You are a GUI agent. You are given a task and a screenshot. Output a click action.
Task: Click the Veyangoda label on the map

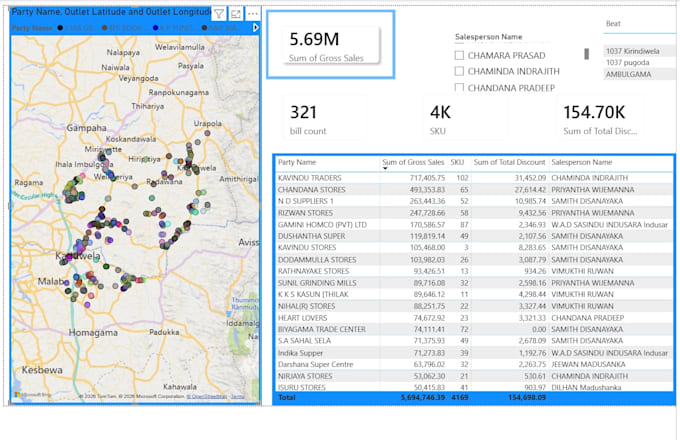[x=138, y=78]
